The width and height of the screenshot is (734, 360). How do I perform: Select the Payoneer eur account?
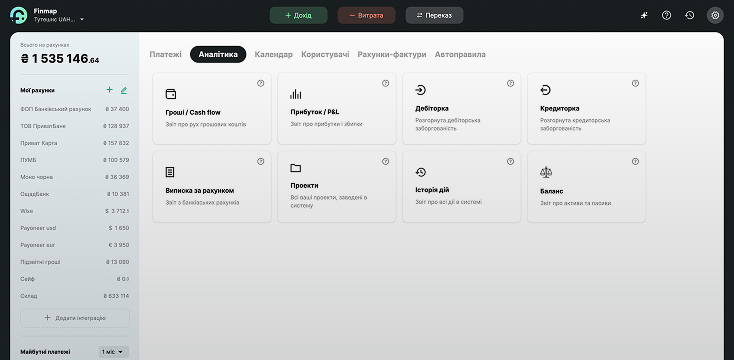coord(75,245)
